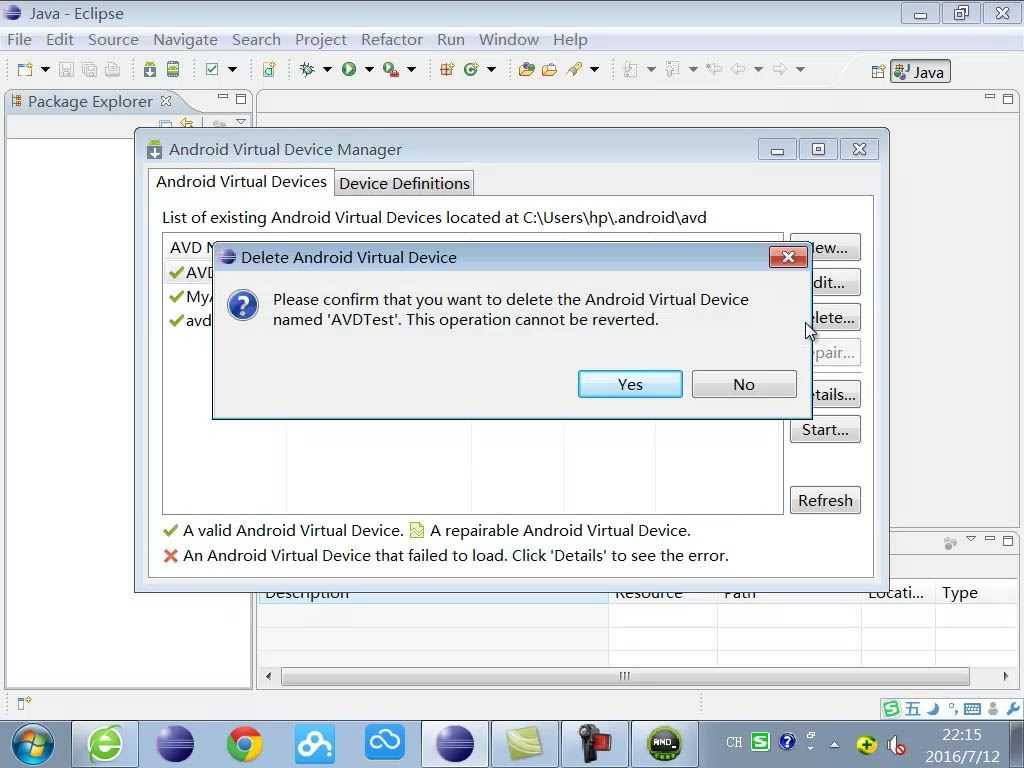Click the Print toolbar icon
1024x768 pixels.
pyautogui.click(x=112, y=69)
